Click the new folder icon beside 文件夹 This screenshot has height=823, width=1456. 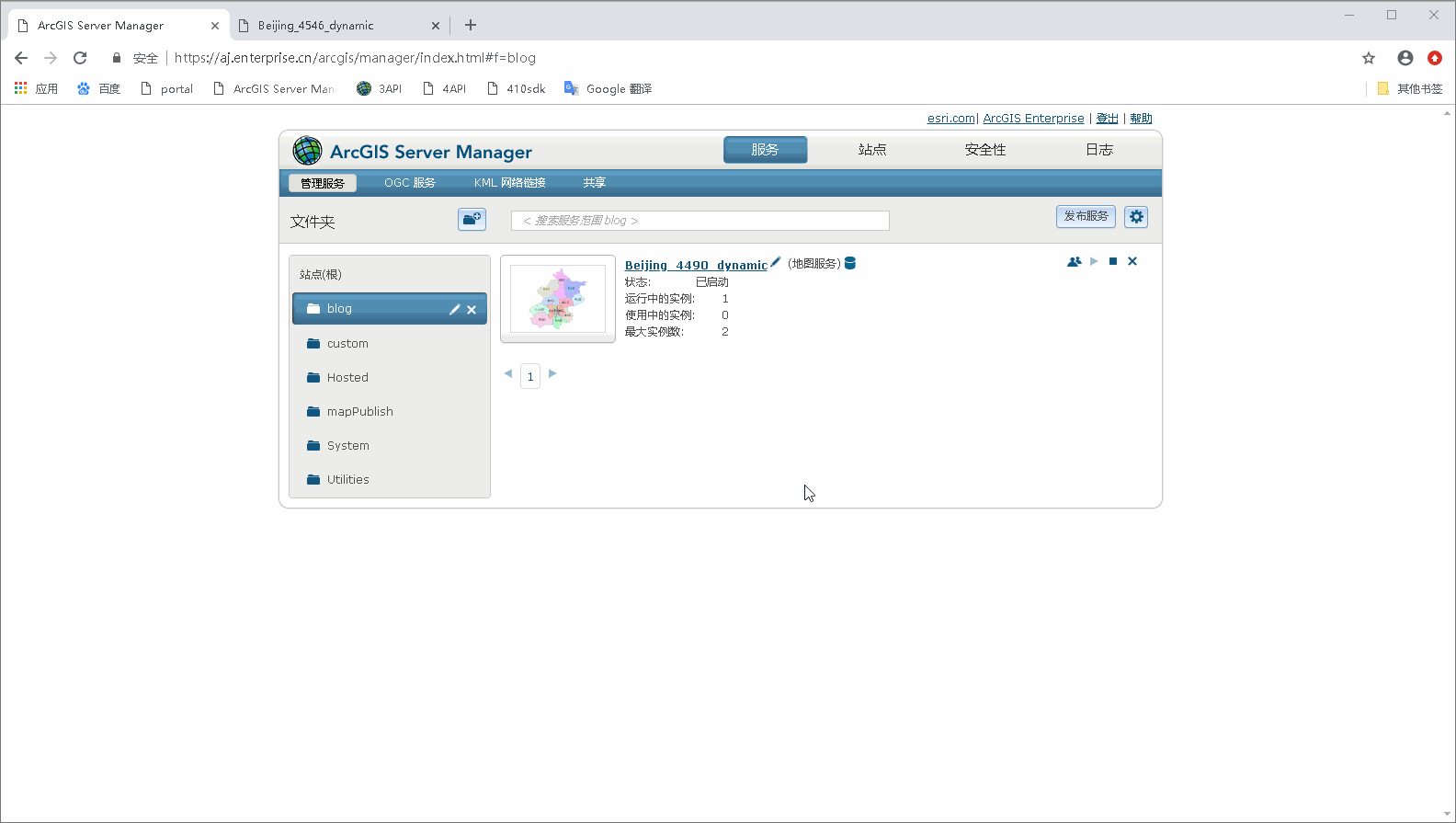pyautogui.click(x=472, y=219)
